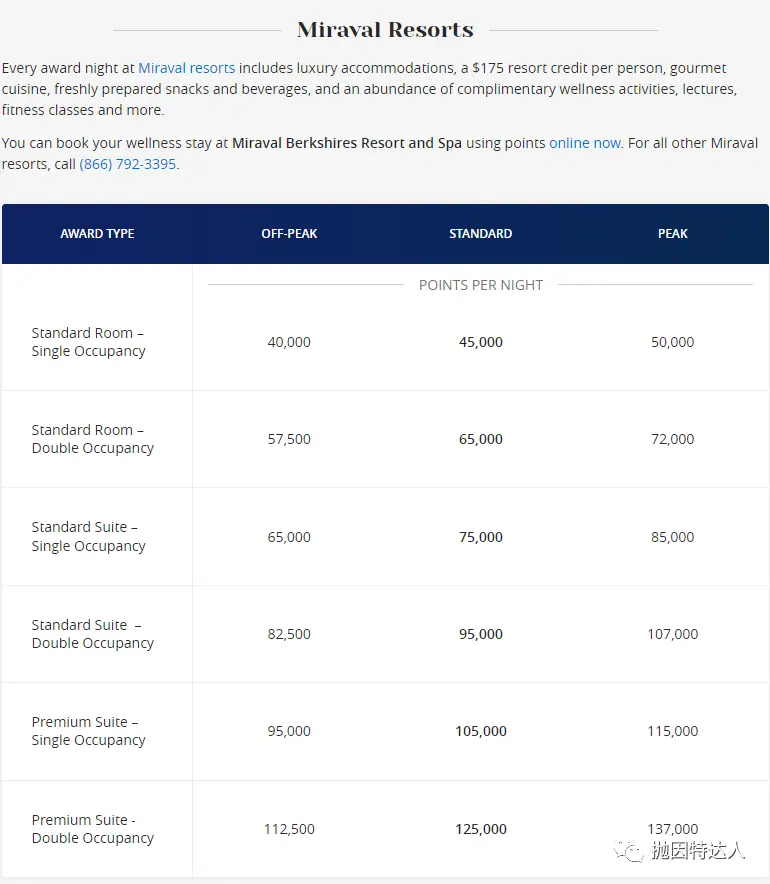Select the PEAK column header

(672, 233)
